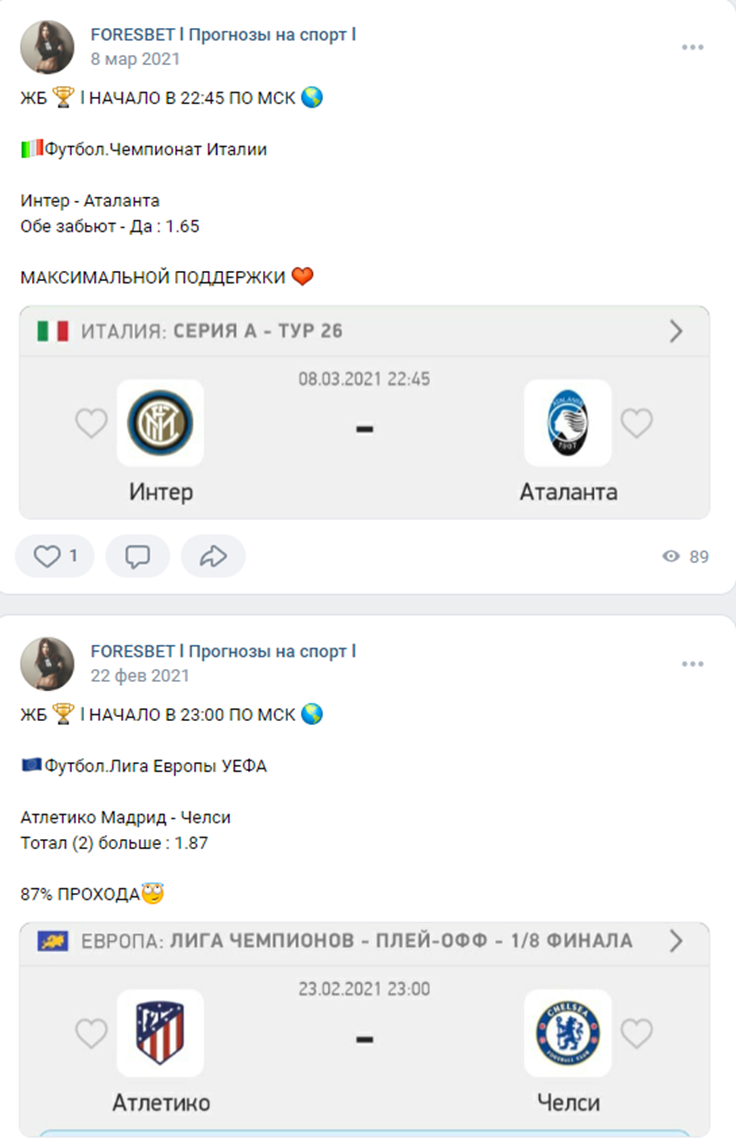
Task: Click the Atletico Madrid crest
Action: pos(161,1033)
